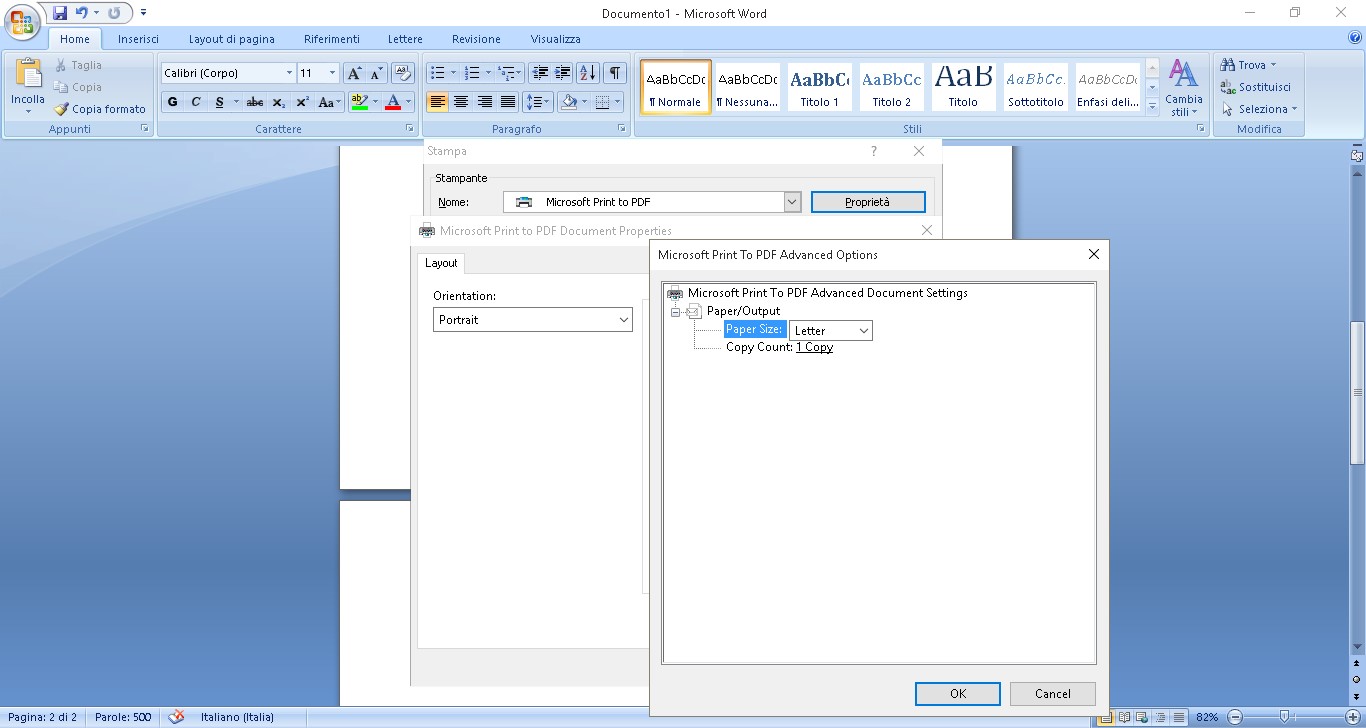
Task: Open the font size dropdown
Action: coord(333,73)
